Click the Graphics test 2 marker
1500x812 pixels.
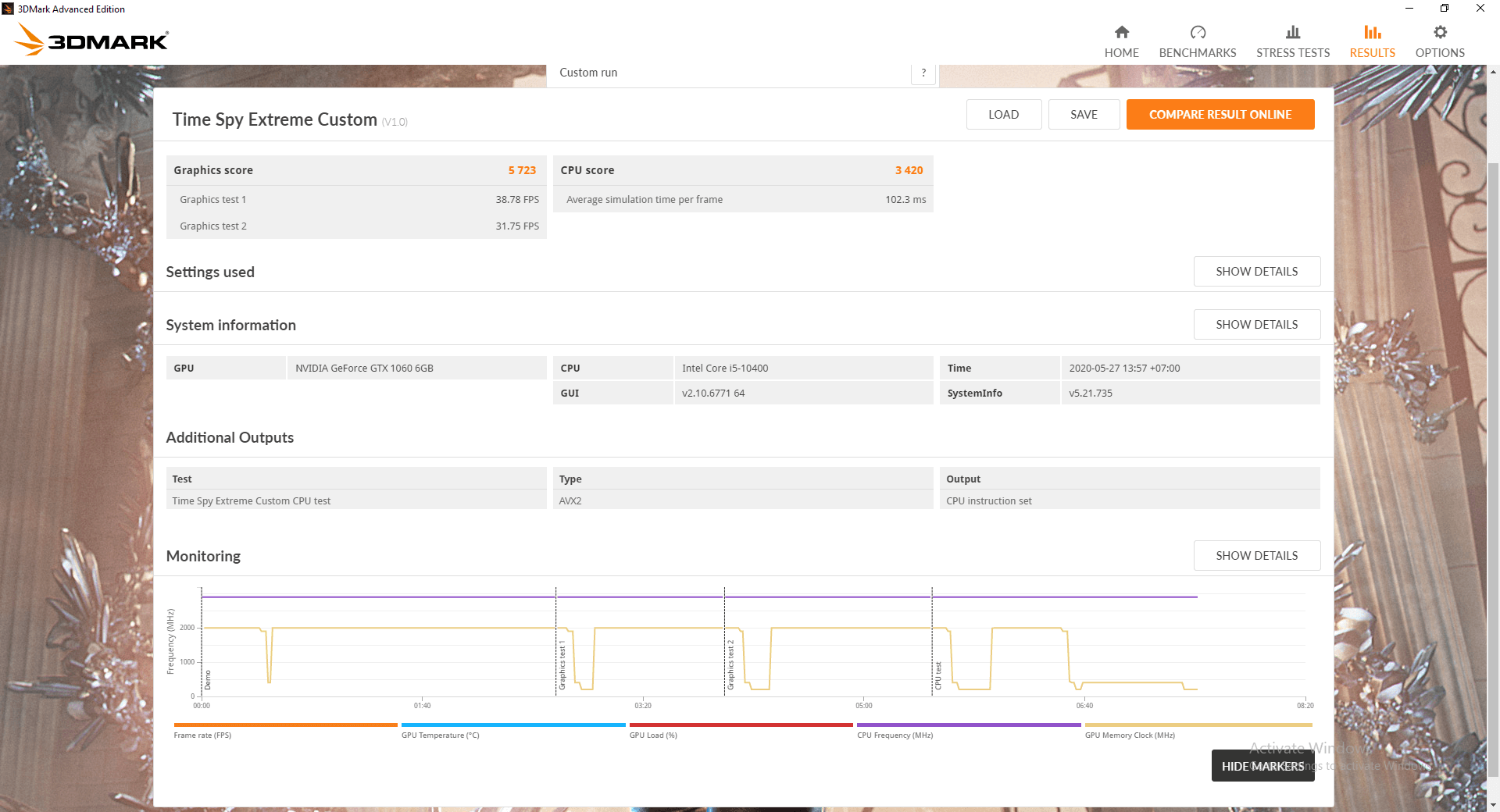730,665
